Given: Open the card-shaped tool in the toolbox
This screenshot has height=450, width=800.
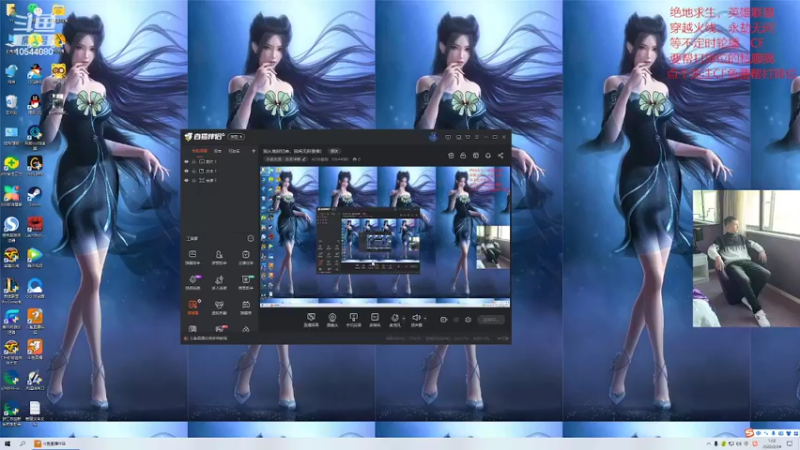Looking at the screenshot, I should point(193,257).
